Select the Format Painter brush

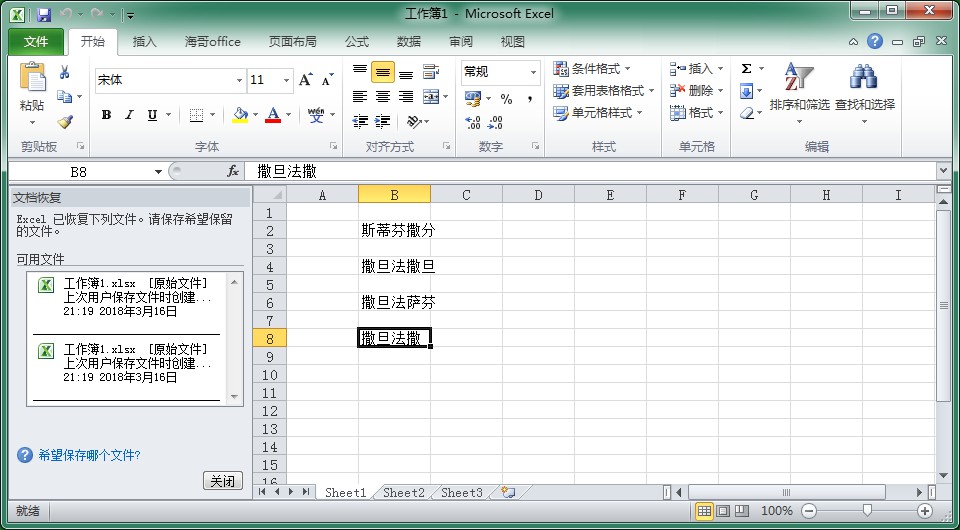[x=64, y=121]
